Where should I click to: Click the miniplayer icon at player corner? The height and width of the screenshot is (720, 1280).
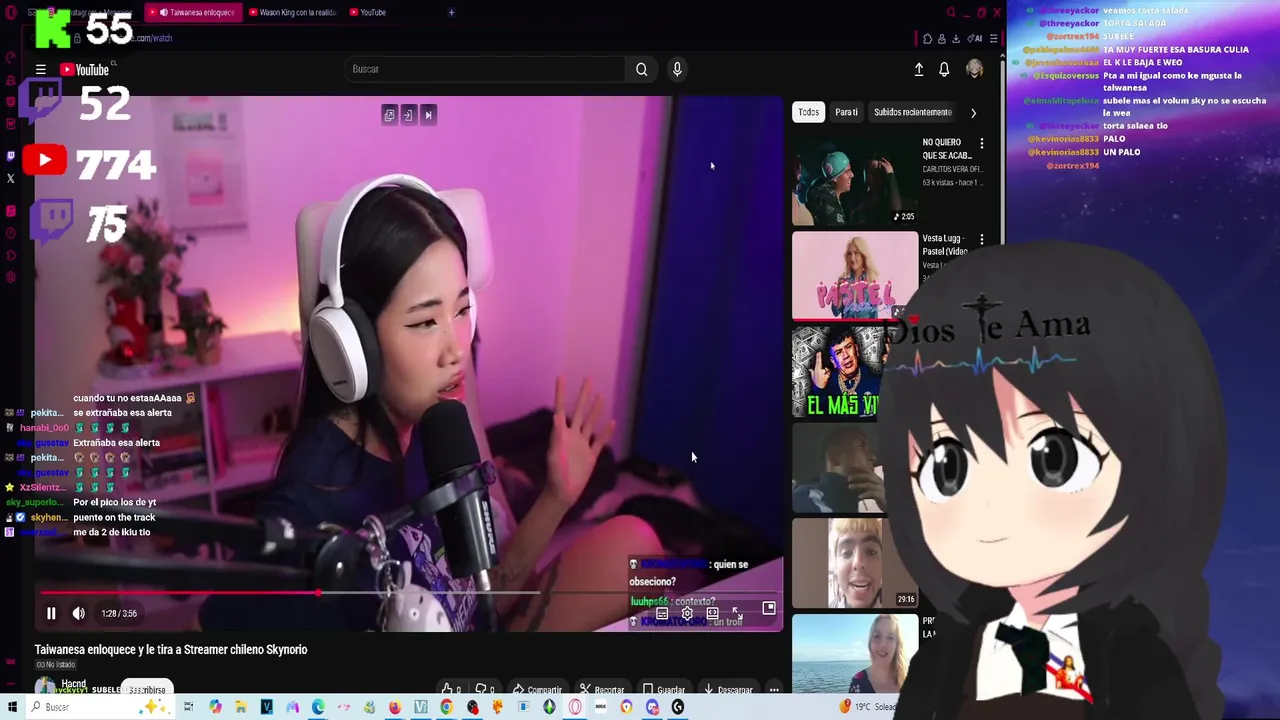click(x=769, y=608)
